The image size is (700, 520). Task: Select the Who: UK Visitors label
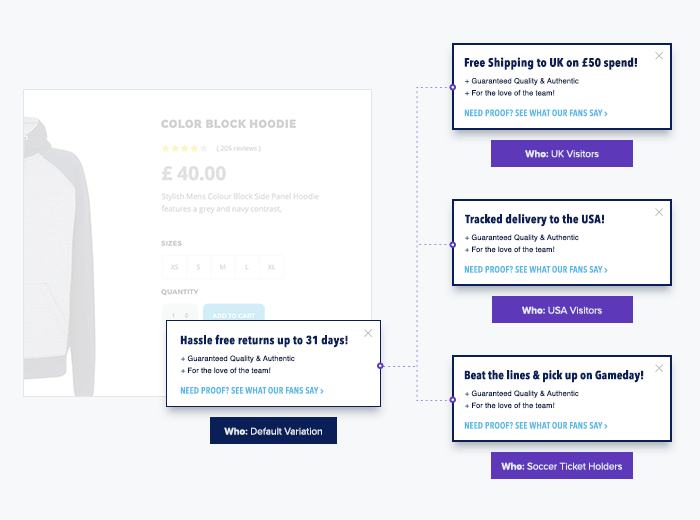pos(562,154)
